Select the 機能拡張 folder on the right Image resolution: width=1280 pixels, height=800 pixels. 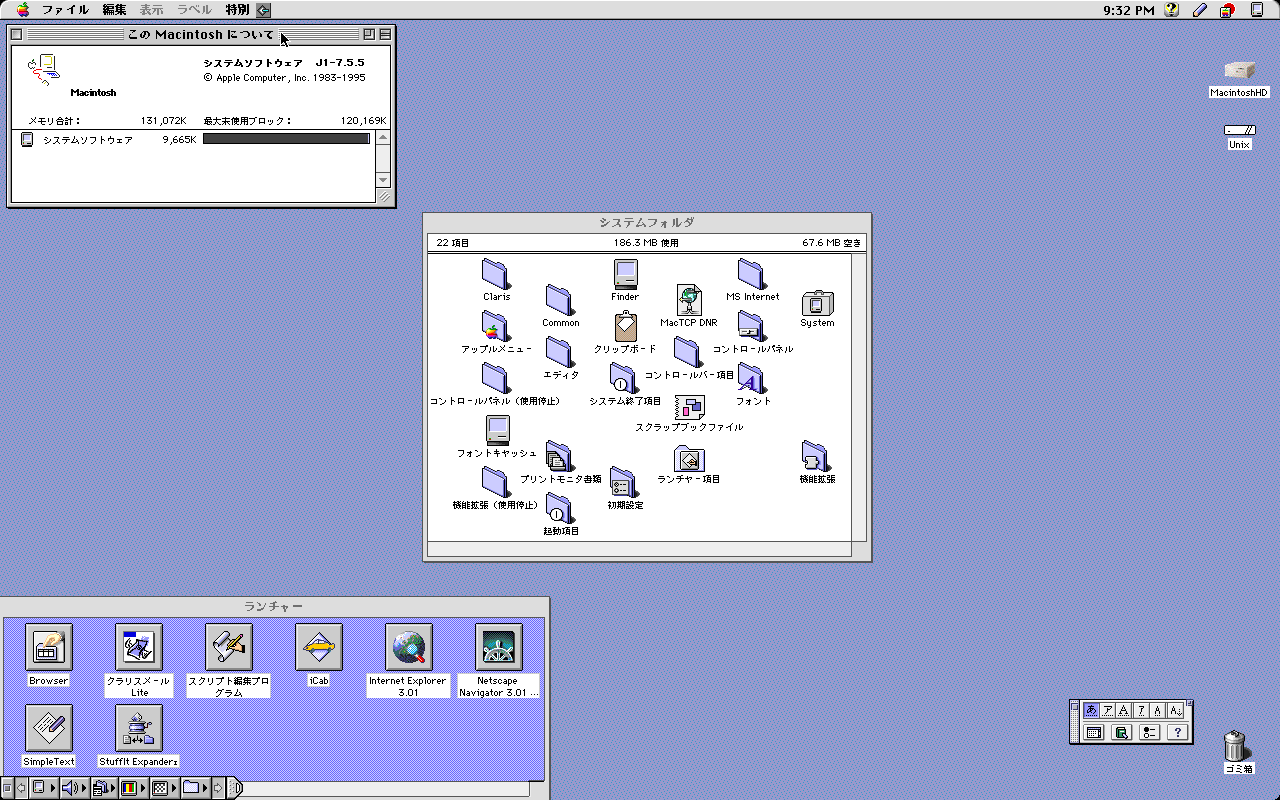[817, 456]
